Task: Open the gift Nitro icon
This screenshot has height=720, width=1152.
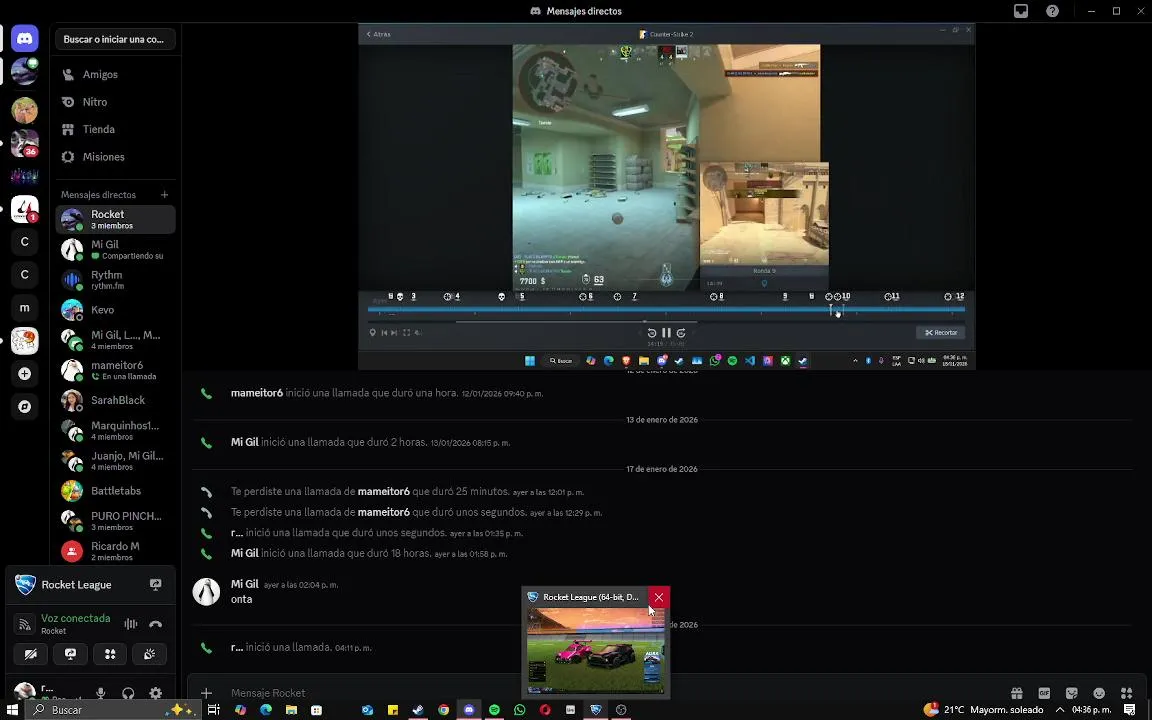Action: pos(1017,693)
